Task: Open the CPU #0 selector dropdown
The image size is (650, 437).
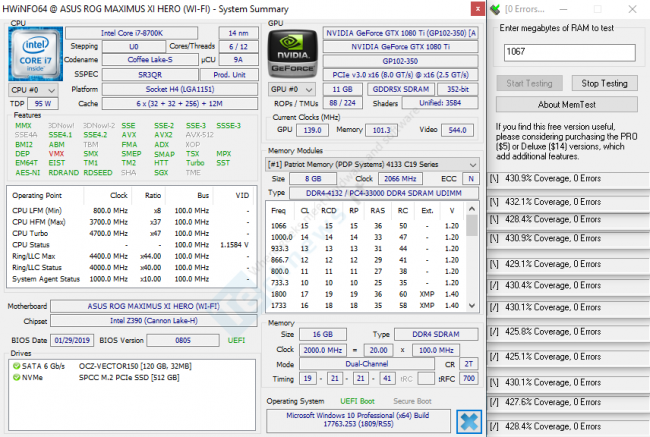Action: [x=33, y=90]
